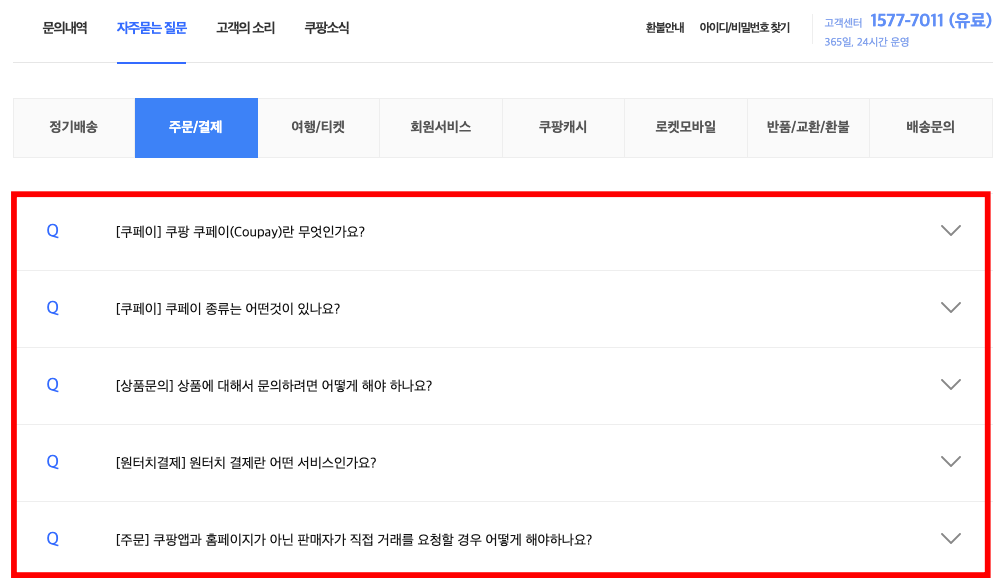
Task: Click the 환불안내 link
Action: [665, 28]
